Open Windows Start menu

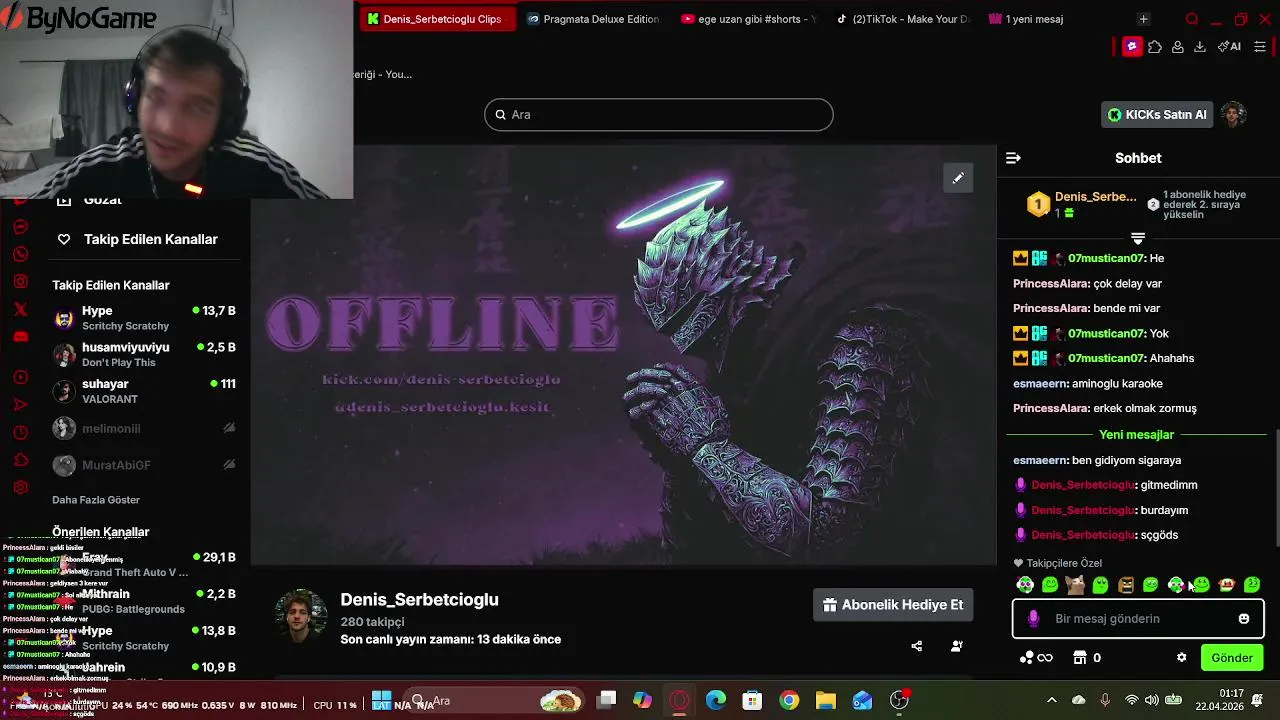(x=381, y=700)
